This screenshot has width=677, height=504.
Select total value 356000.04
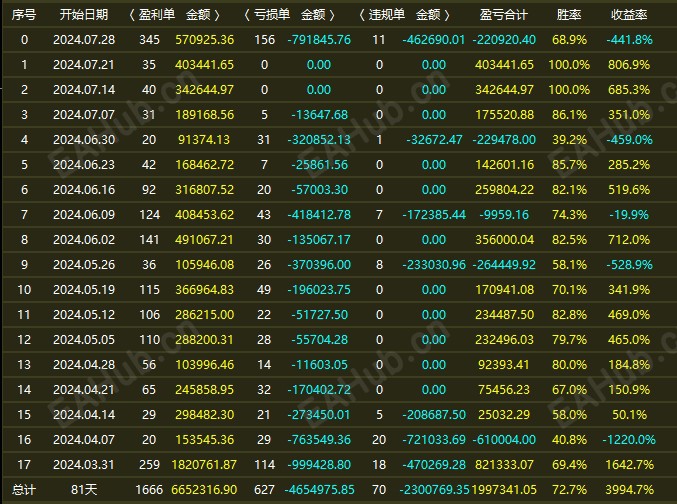pos(504,240)
